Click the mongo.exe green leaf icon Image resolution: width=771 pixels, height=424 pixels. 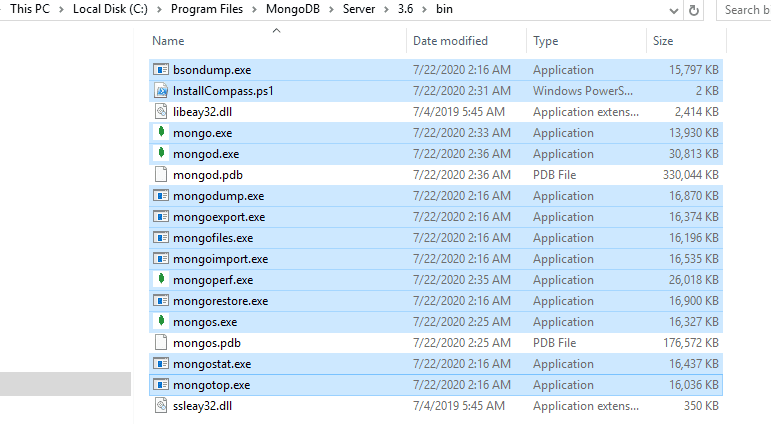(x=161, y=133)
